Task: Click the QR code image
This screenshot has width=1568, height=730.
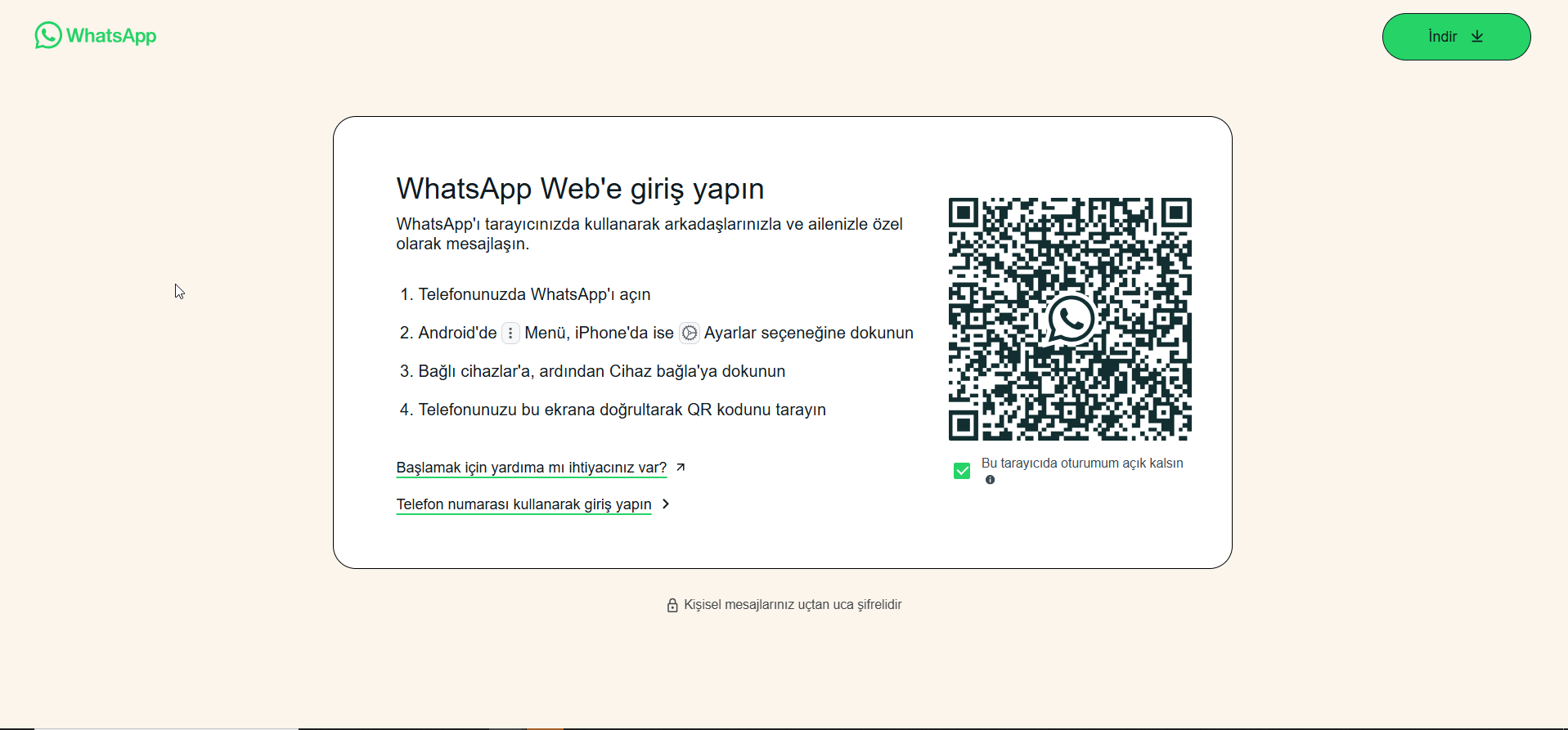Action: tap(1070, 319)
